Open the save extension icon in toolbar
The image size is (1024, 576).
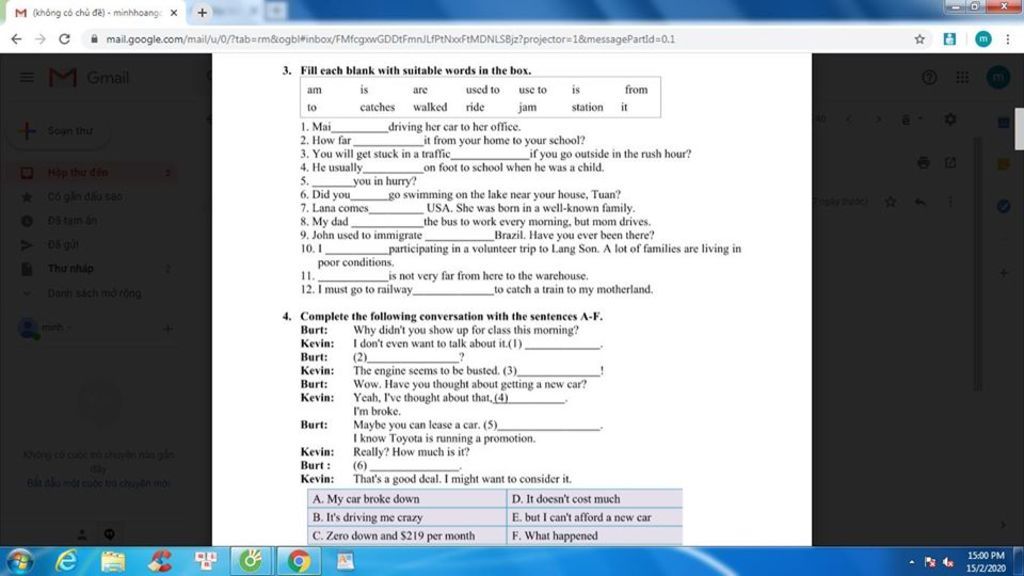[950, 39]
